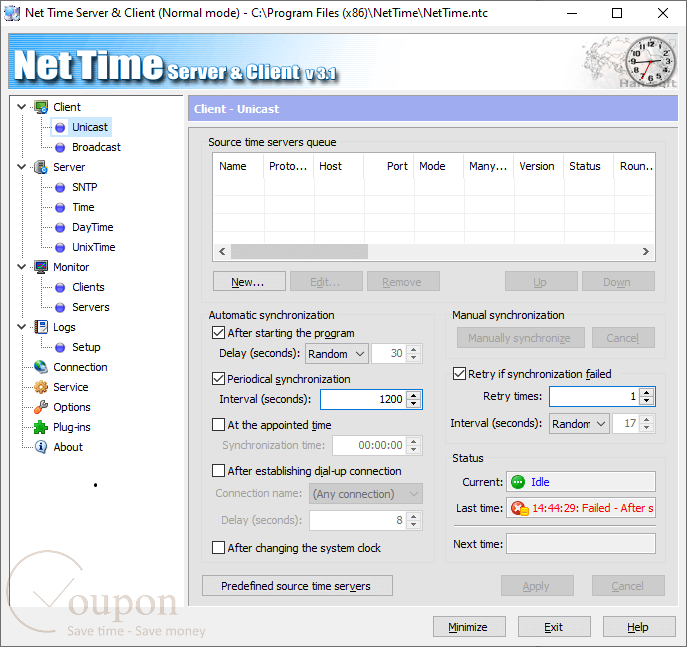Open the startup Delay Random dropdown
This screenshot has height=647, width=687.
[x=336, y=354]
